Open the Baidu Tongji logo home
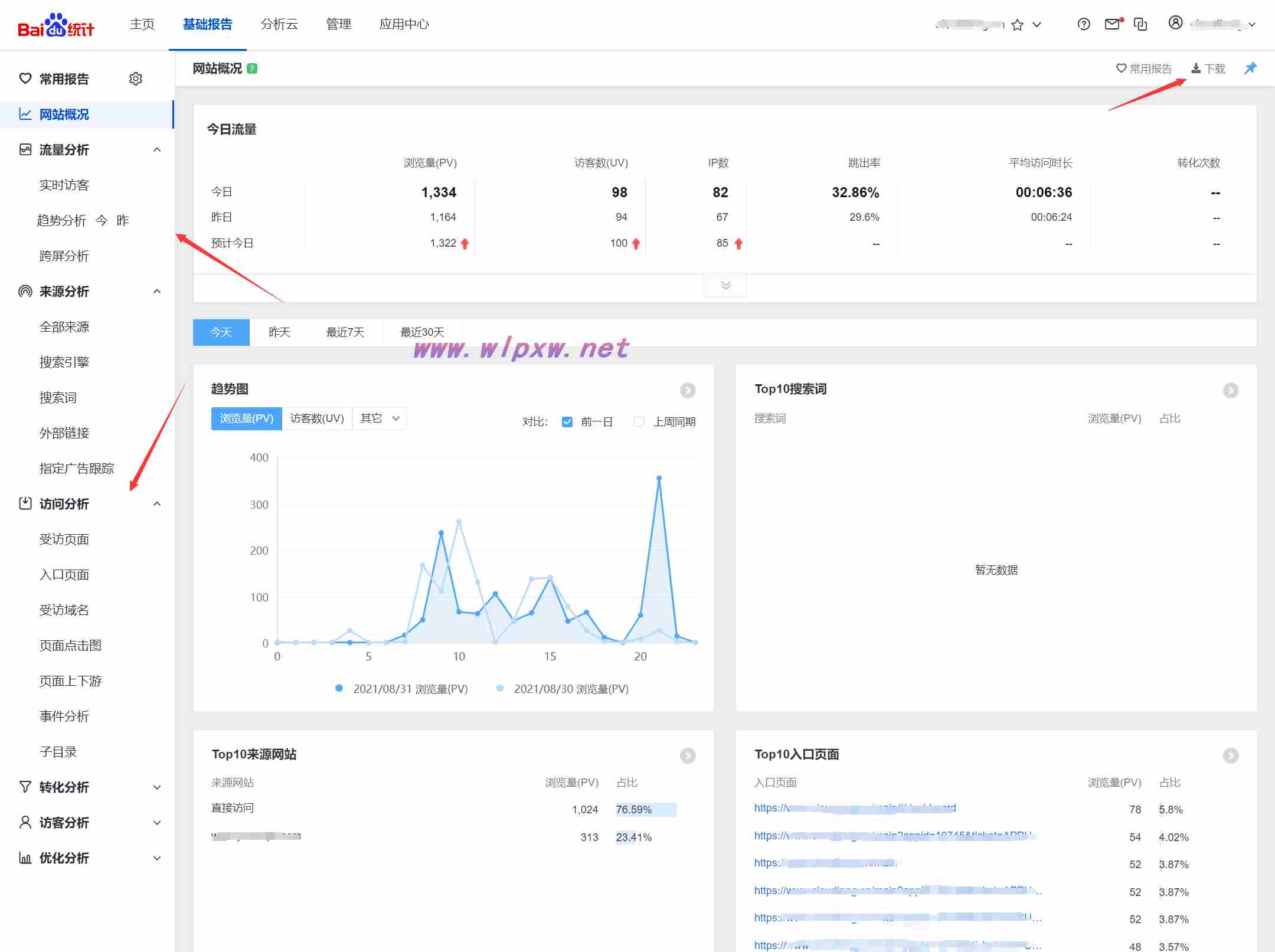Image resolution: width=1275 pixels, height=952 pixels. pyautogui.click(x=56, y=25)
